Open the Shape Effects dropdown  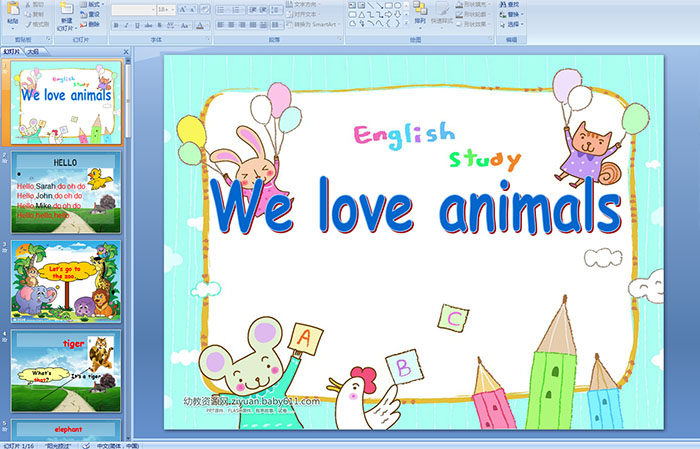473,24
